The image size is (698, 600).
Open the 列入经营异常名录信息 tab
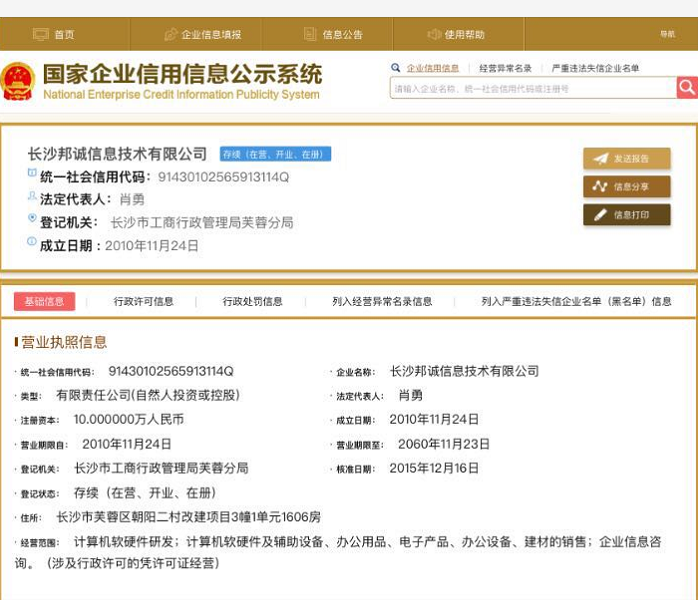382,301
